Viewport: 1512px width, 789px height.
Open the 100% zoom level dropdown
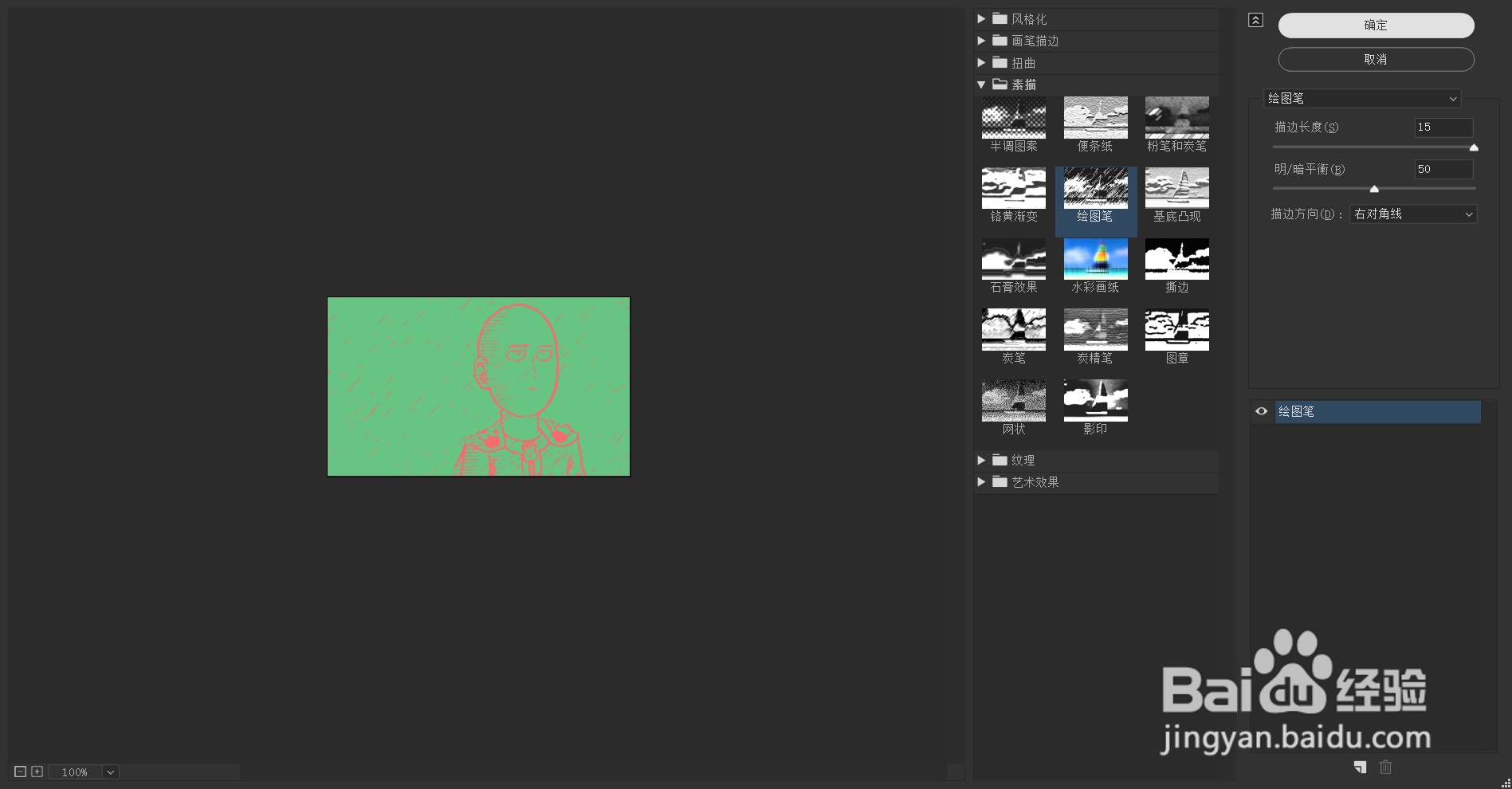tap(111, 771)
